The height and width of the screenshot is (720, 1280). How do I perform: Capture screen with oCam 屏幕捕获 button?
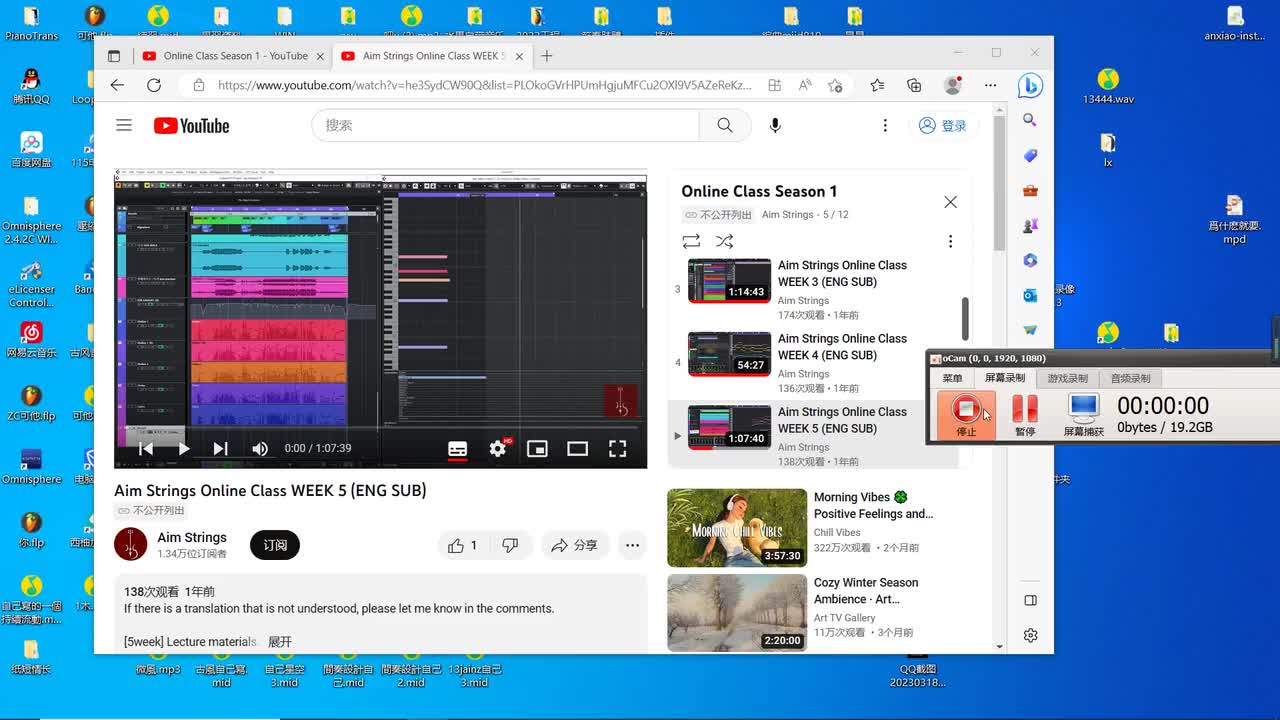pos(1083,415)
